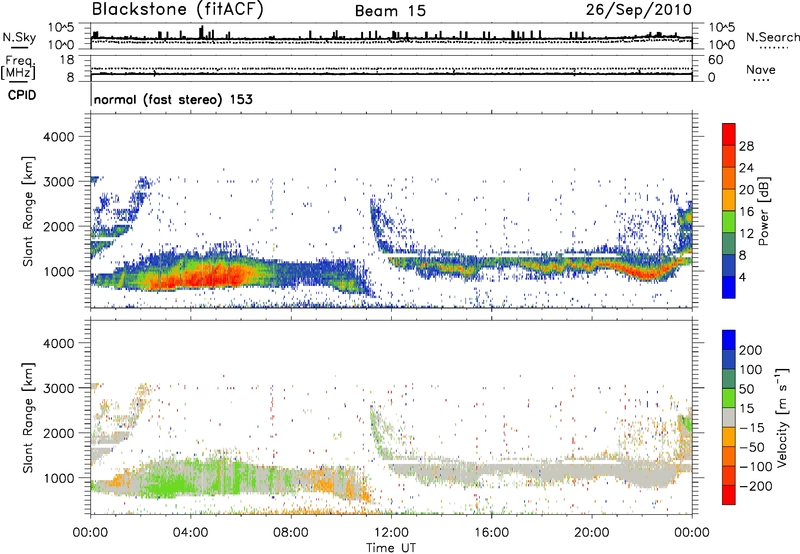Image resolution: width=800 pixels, height=554 pixels.
Task: Click "Slant Range [km]" label of the velocity panel
Action: click(28, 418)
